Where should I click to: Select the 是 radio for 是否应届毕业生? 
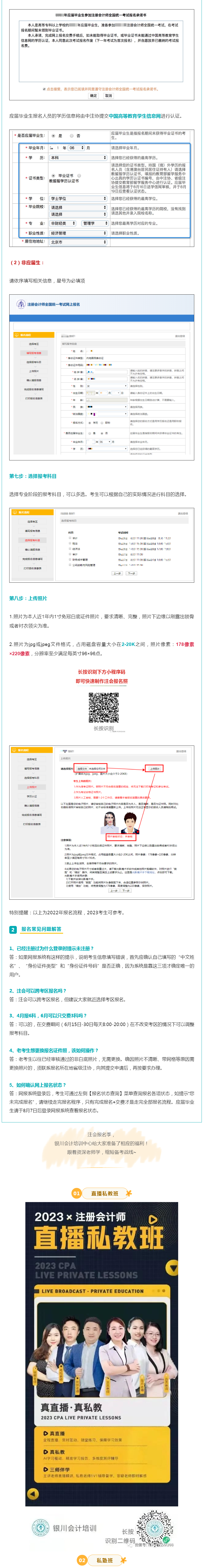(x=54, y=136)
